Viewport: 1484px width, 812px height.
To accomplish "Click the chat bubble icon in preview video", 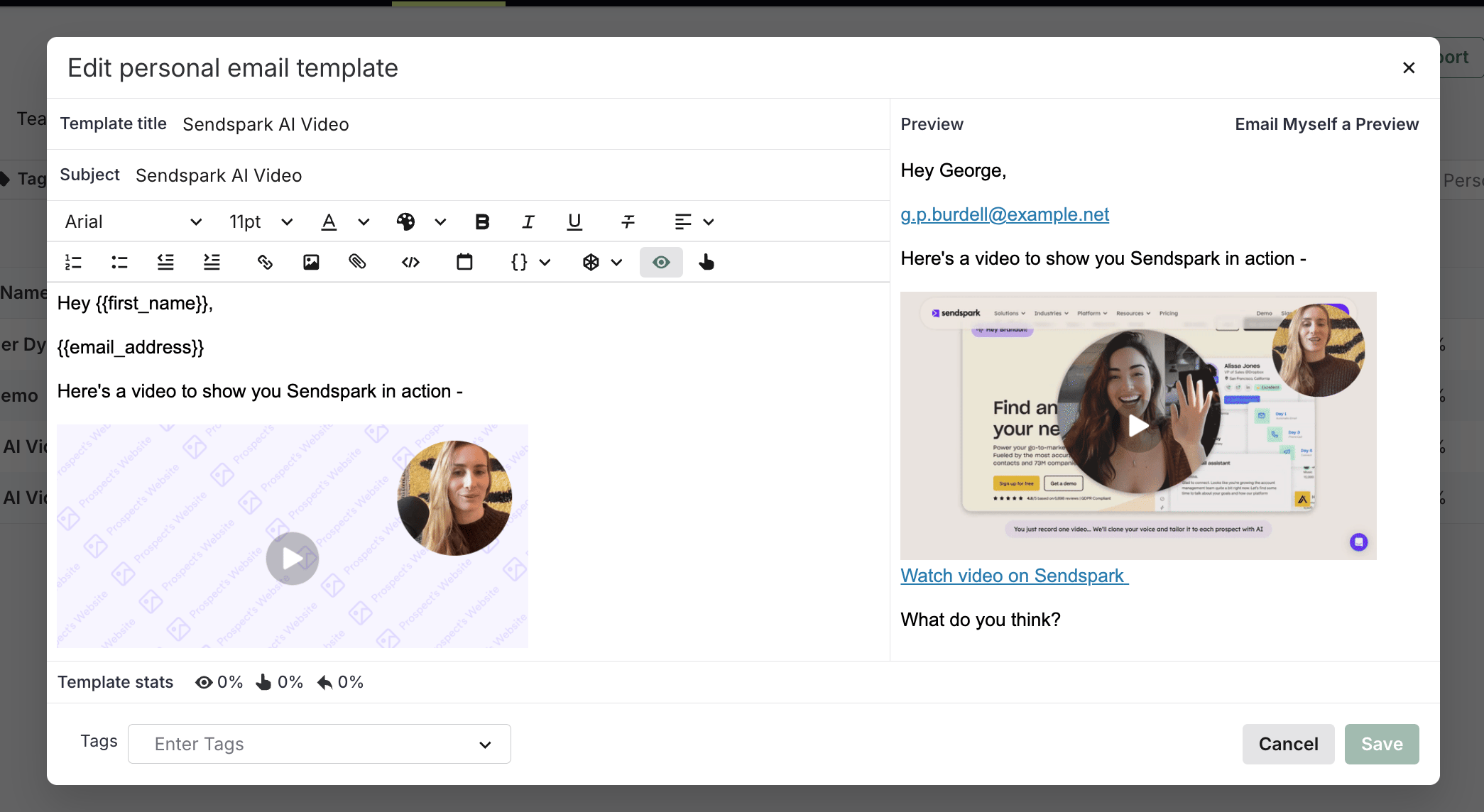I will (1358, 542).
